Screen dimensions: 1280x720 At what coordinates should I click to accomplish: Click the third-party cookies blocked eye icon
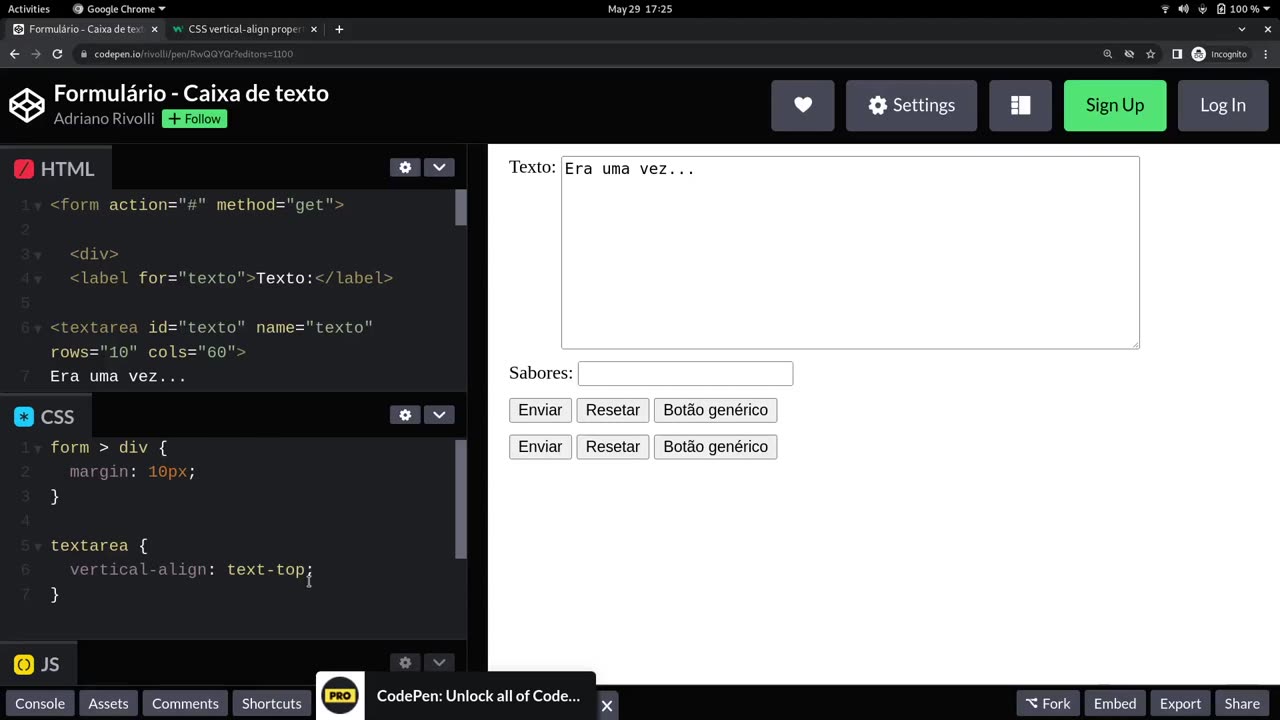coord(1129,54)
